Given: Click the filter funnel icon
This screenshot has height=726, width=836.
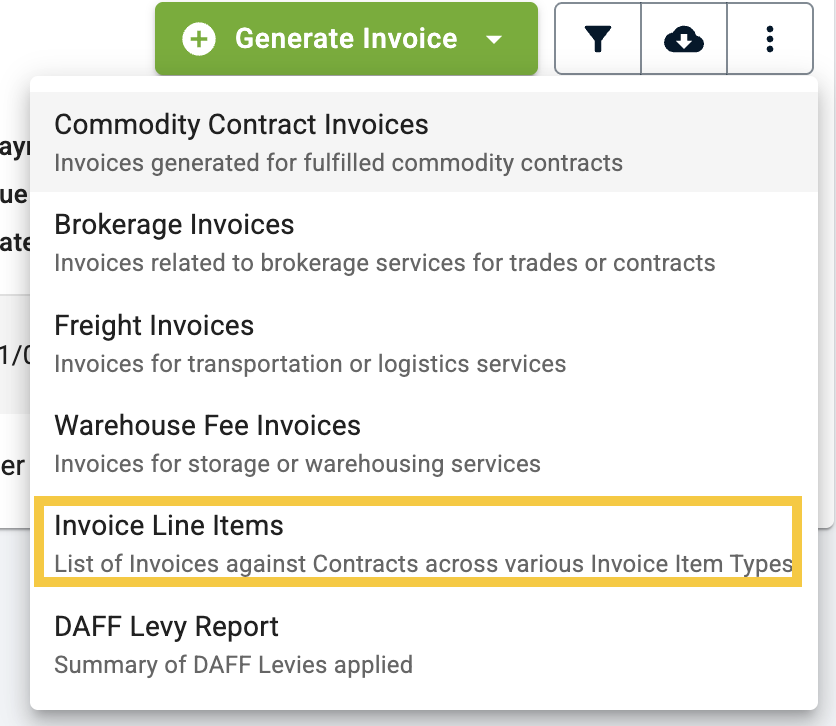Looking at the screenshot, I should pyautogui.click(x=598, y=39).
